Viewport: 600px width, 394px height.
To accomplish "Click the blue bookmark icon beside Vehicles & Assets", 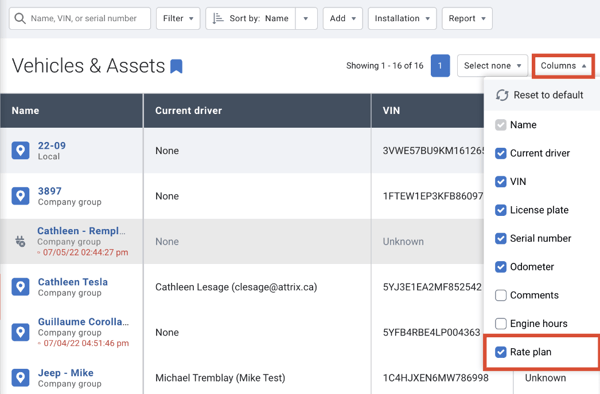I will [x=176, y=66].
